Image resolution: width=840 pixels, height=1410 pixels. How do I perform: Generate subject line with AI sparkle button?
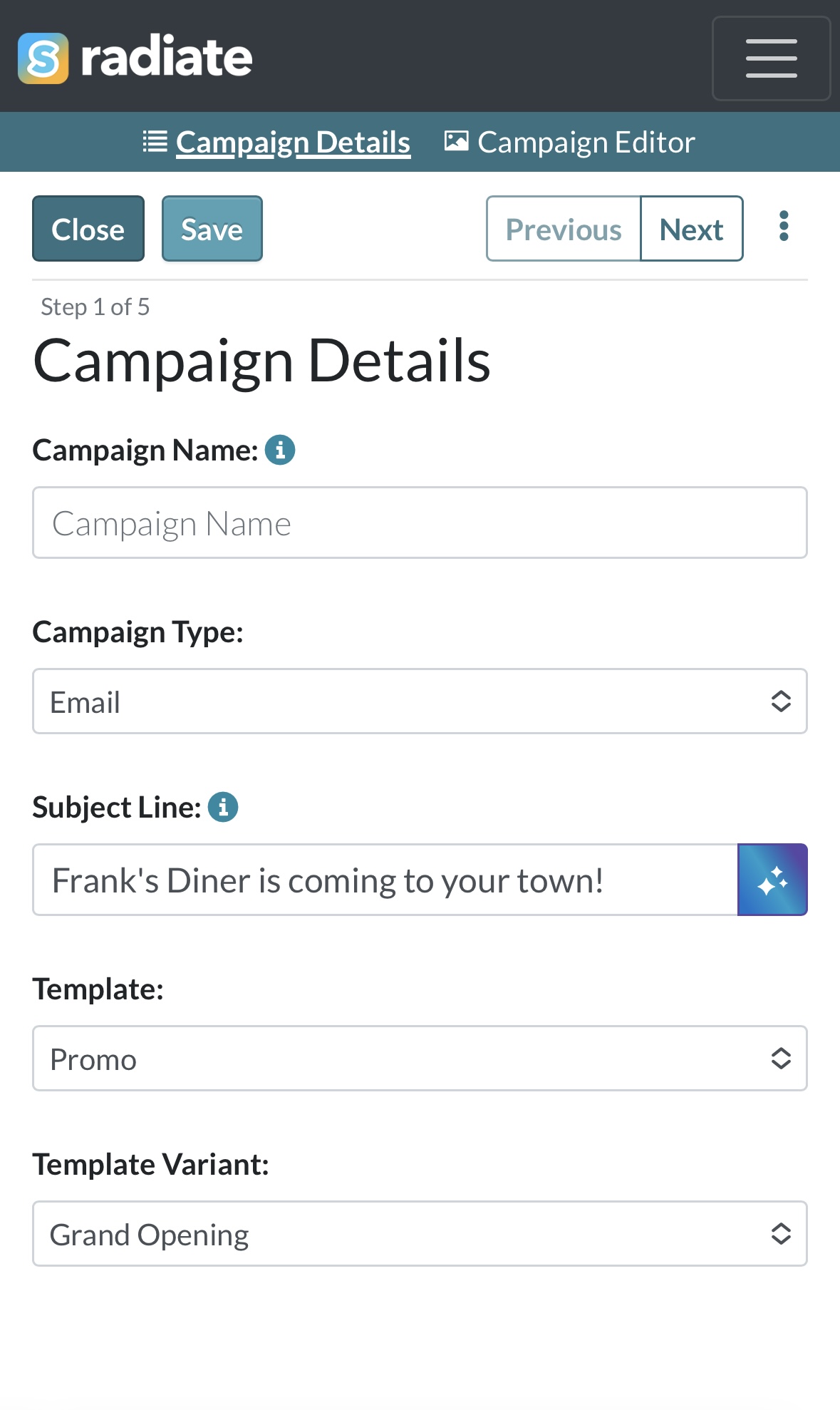[x=772, y=880]
